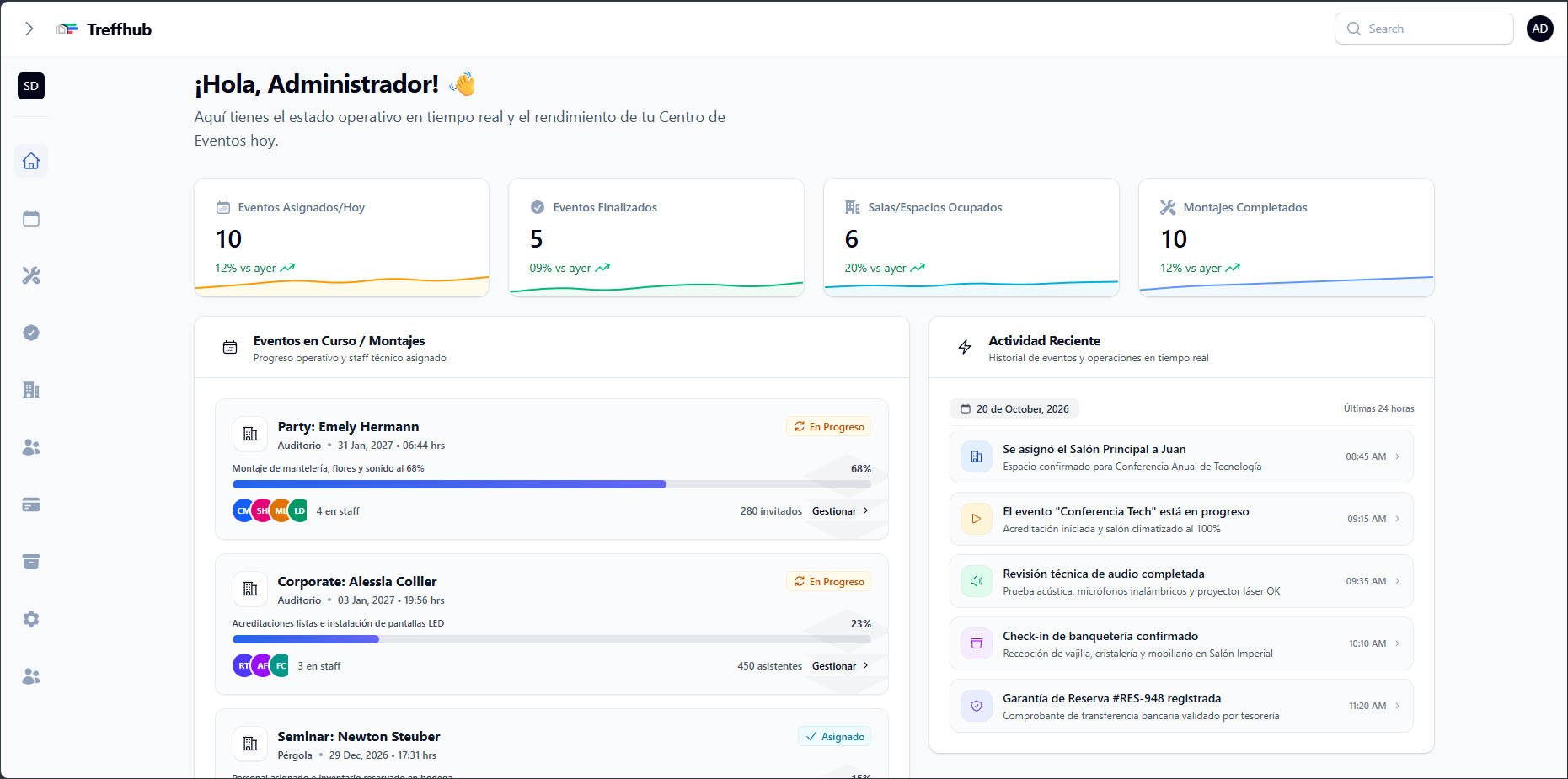This screenshot has width=1568, height=779.
Task: Open the AD user avatar menu
Action: point(1539,29)
